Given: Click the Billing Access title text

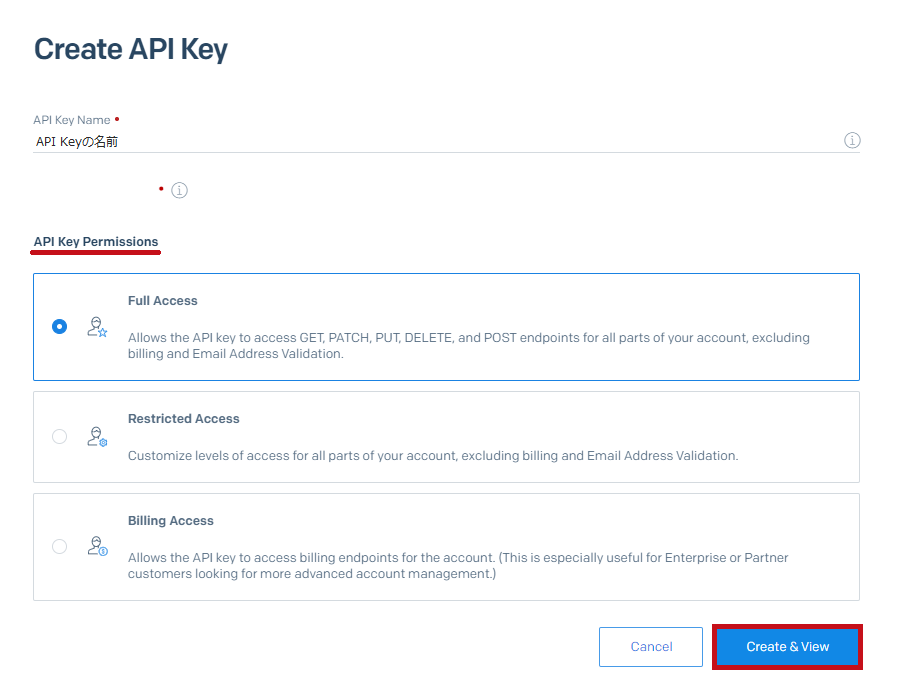Looking at the screenshot, I should pyautogui.click(x=170, y=521).
